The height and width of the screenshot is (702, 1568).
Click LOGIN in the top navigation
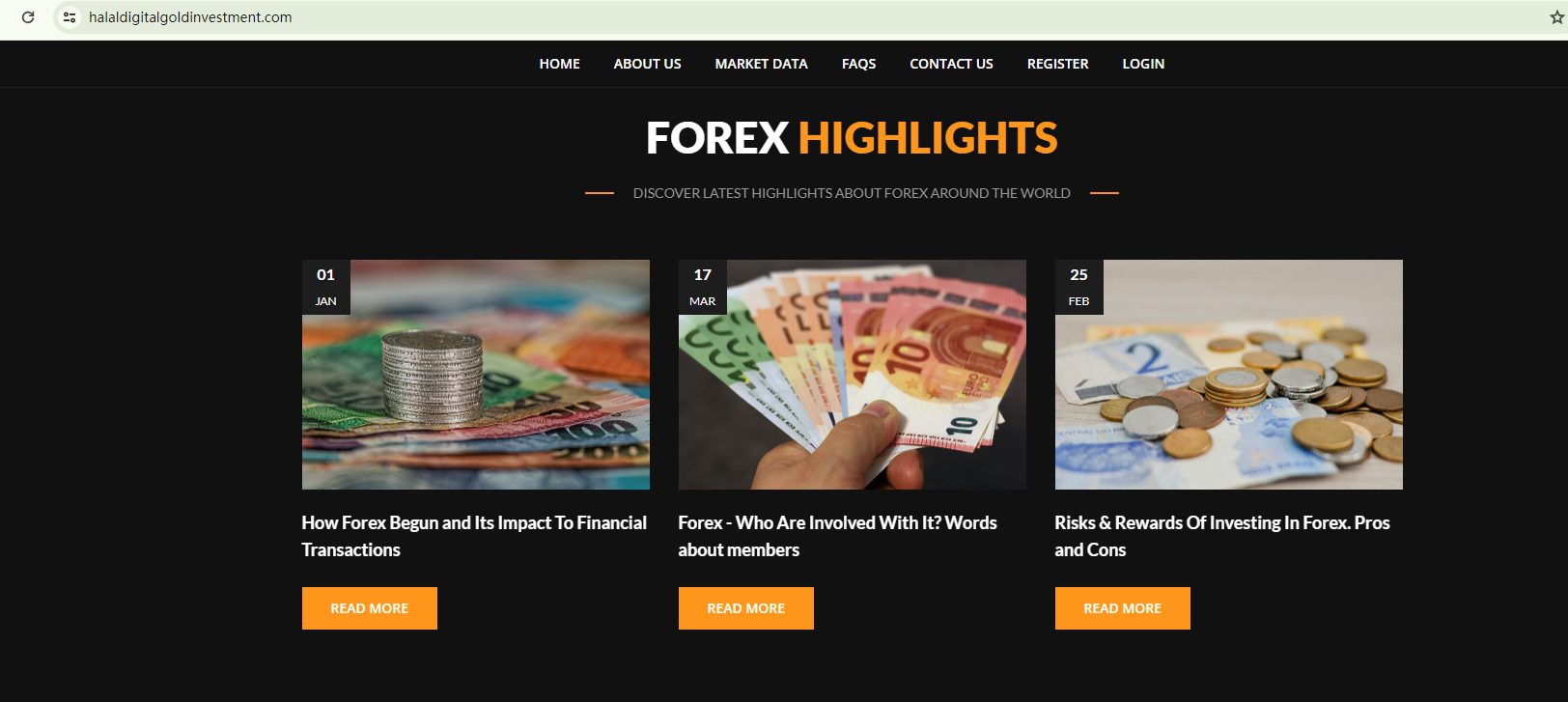point(1143,64)
